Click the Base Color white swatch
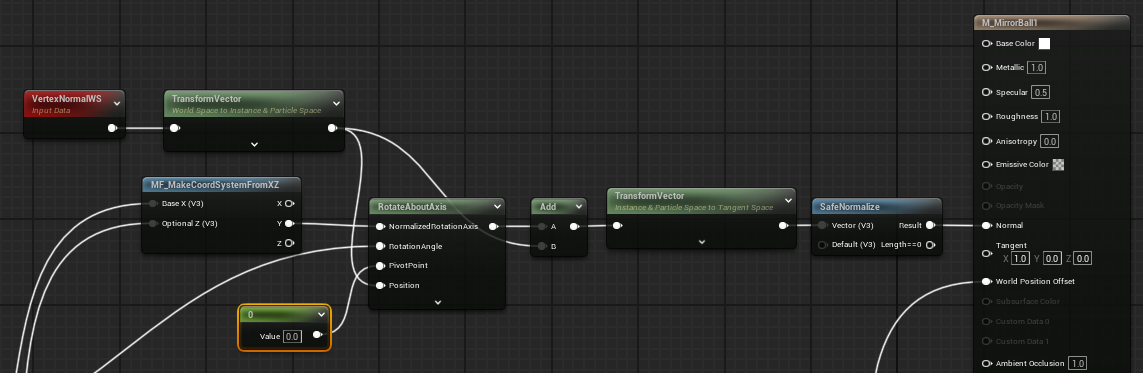 click(1044, 44)
